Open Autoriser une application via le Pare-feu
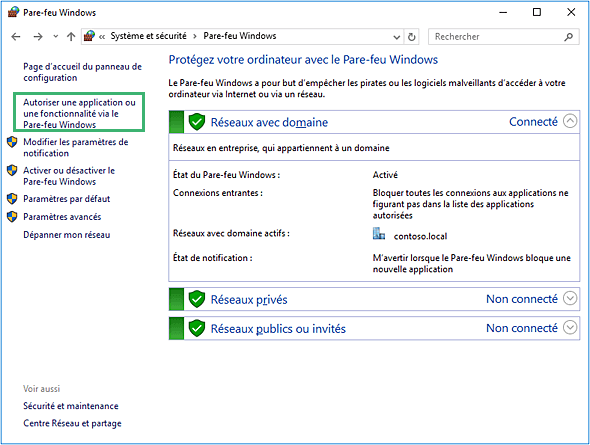Image resolution: width=590 pixels, height=445 pixels. (x=79, y=113)
